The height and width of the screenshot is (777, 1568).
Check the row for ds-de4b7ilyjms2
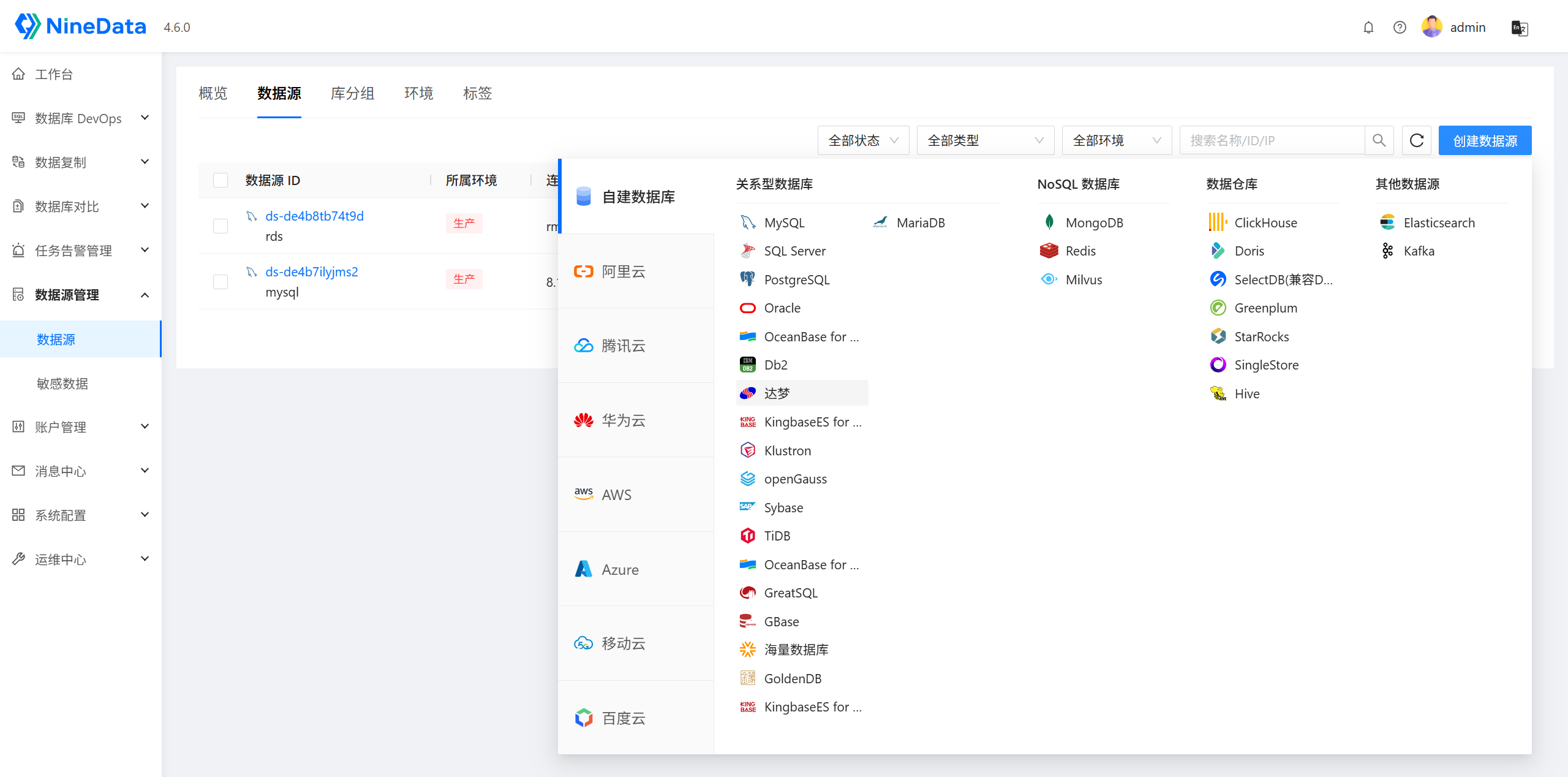coord(221,281)
